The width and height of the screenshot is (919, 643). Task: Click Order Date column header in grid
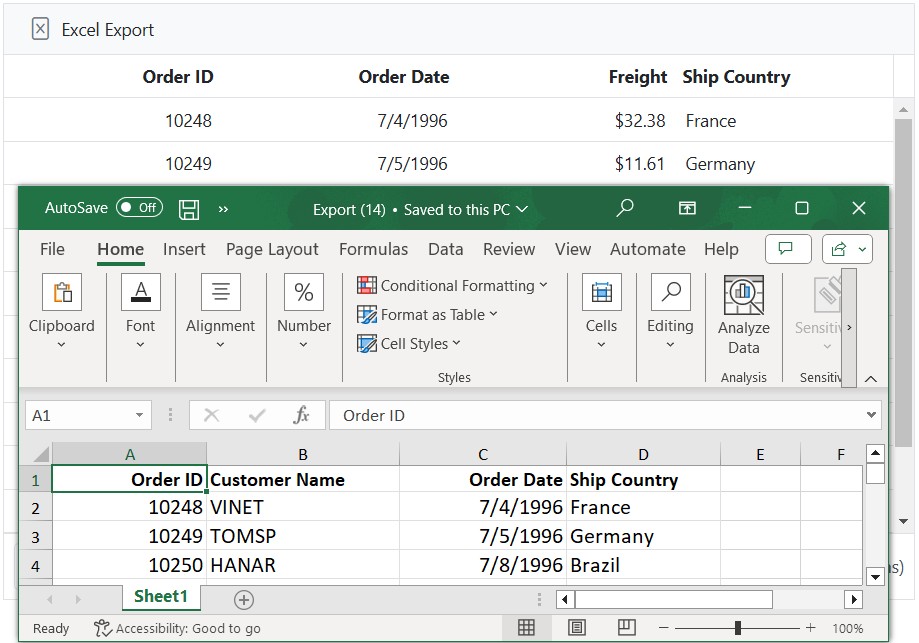point(404,77)
